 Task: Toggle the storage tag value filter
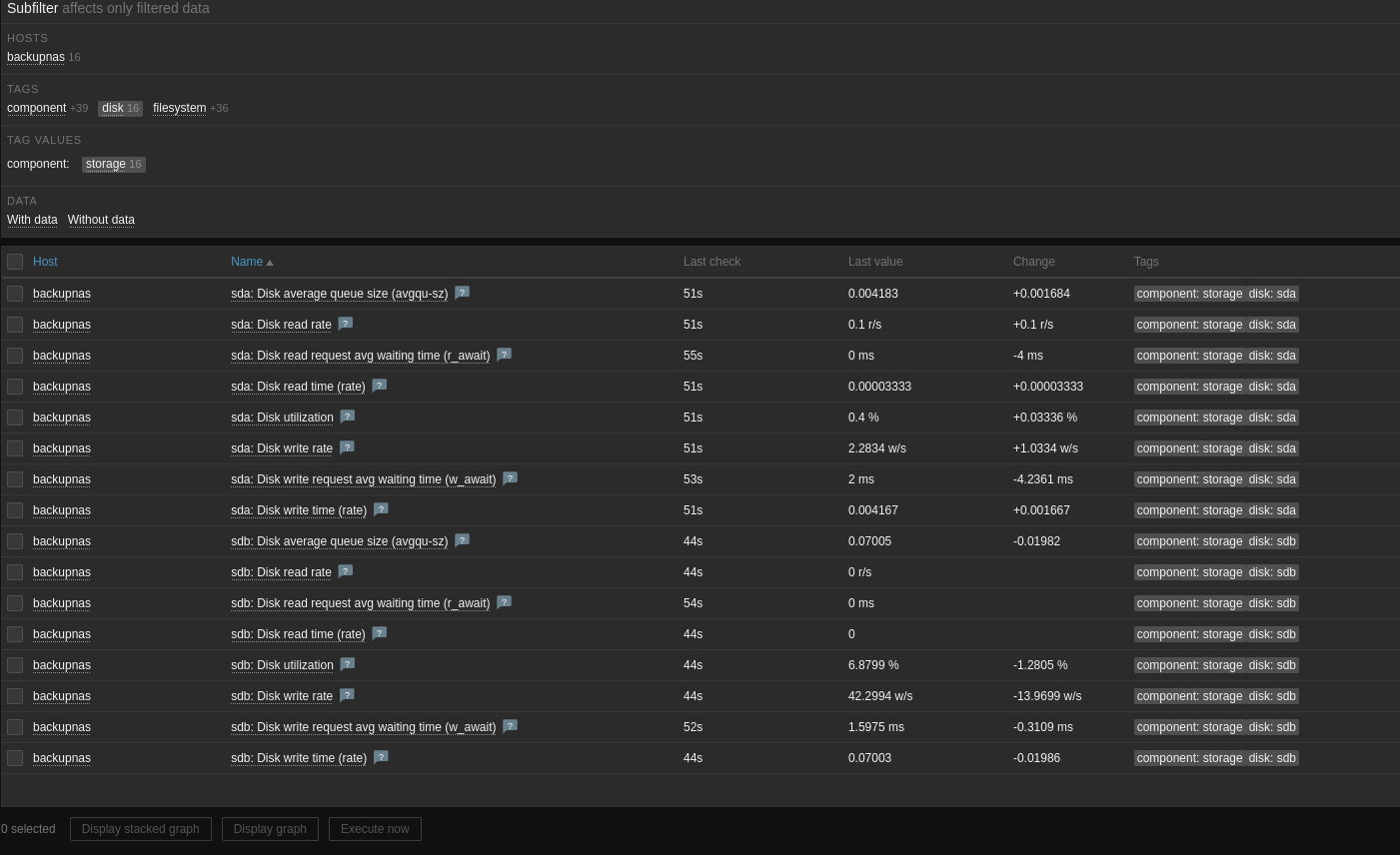[106, 164]
